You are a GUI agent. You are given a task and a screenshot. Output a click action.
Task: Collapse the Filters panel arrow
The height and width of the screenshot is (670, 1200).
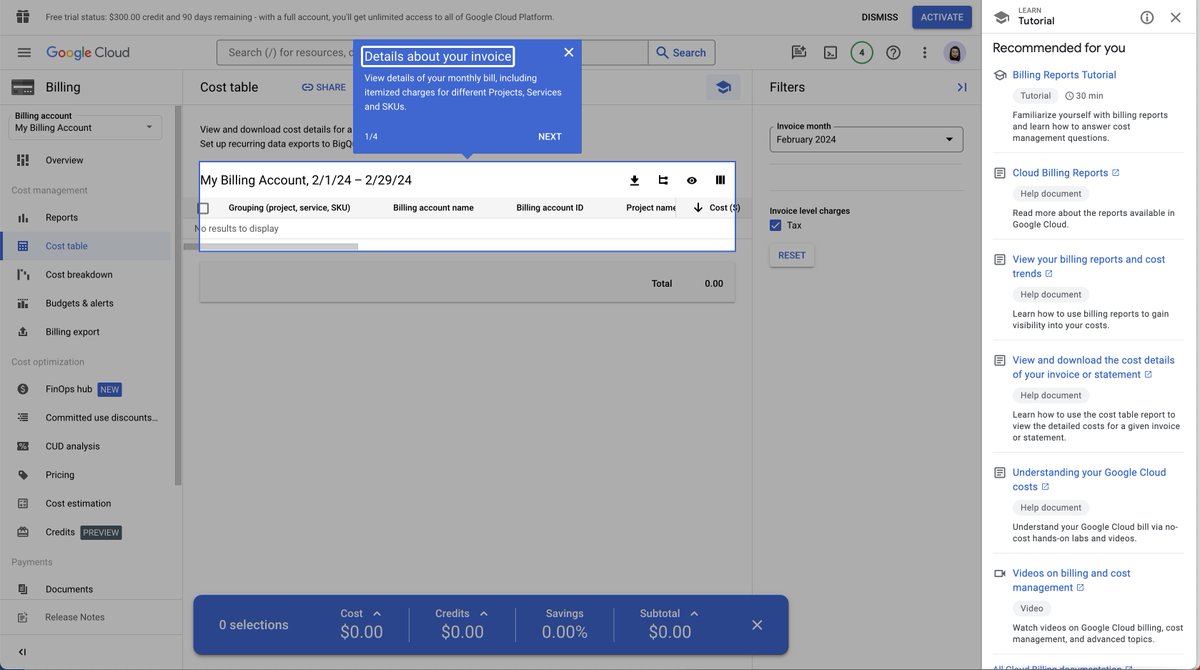point(961,87)
